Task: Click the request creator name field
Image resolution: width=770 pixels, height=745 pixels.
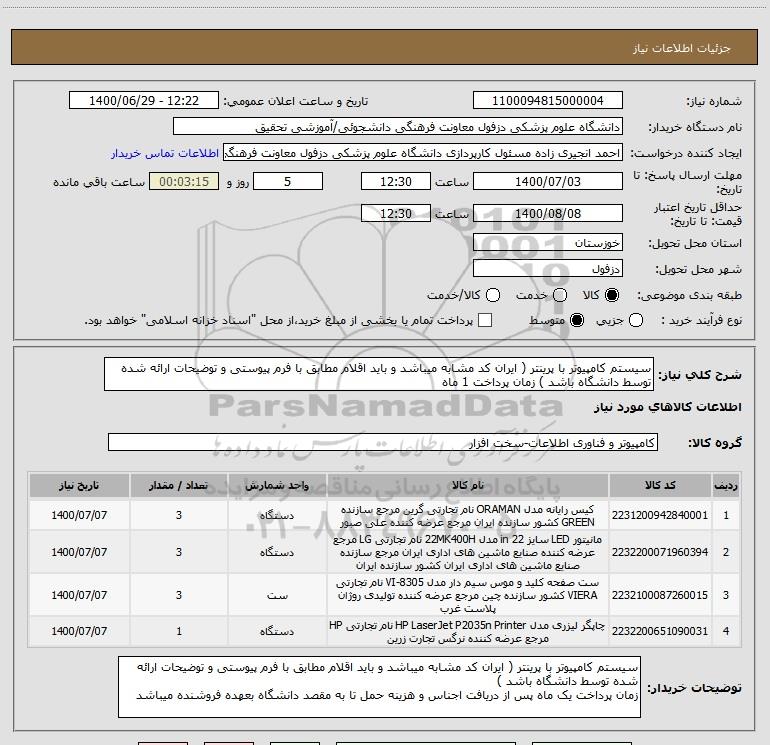Action: pyautogui.click(x=423, y=153)
